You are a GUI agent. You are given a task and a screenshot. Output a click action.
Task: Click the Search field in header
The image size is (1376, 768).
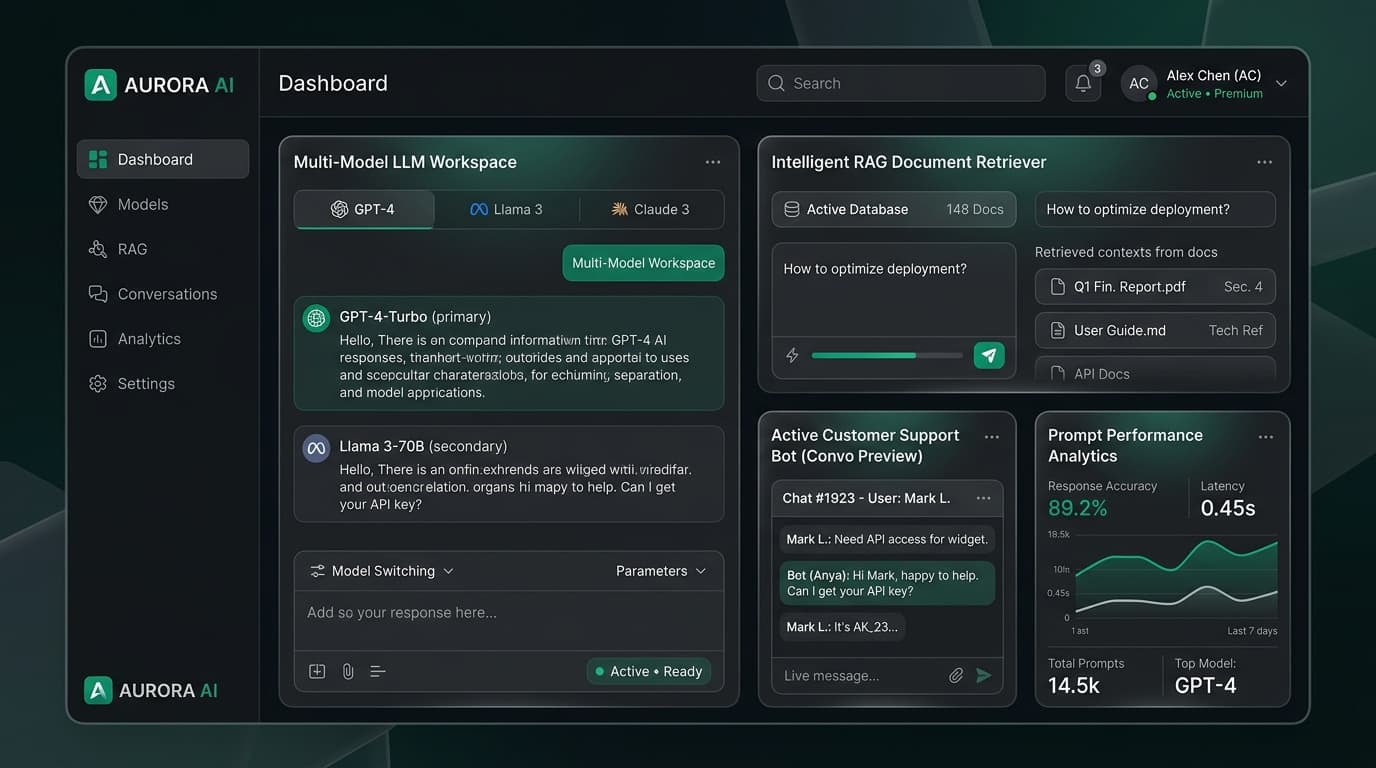point(901,84)
